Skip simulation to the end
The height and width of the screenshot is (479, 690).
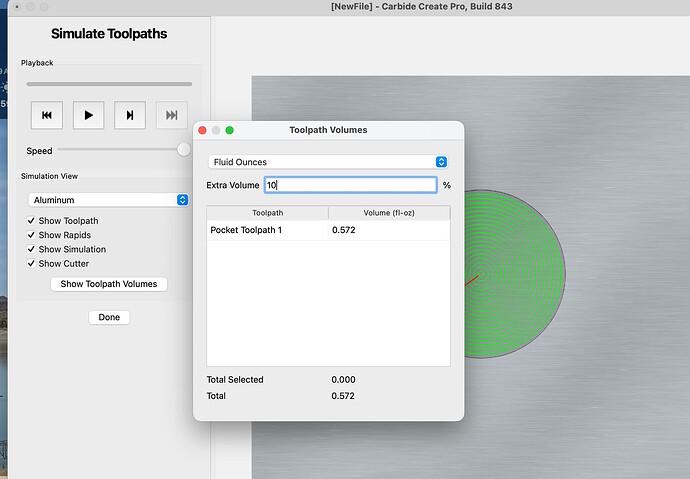pos(172,115)
